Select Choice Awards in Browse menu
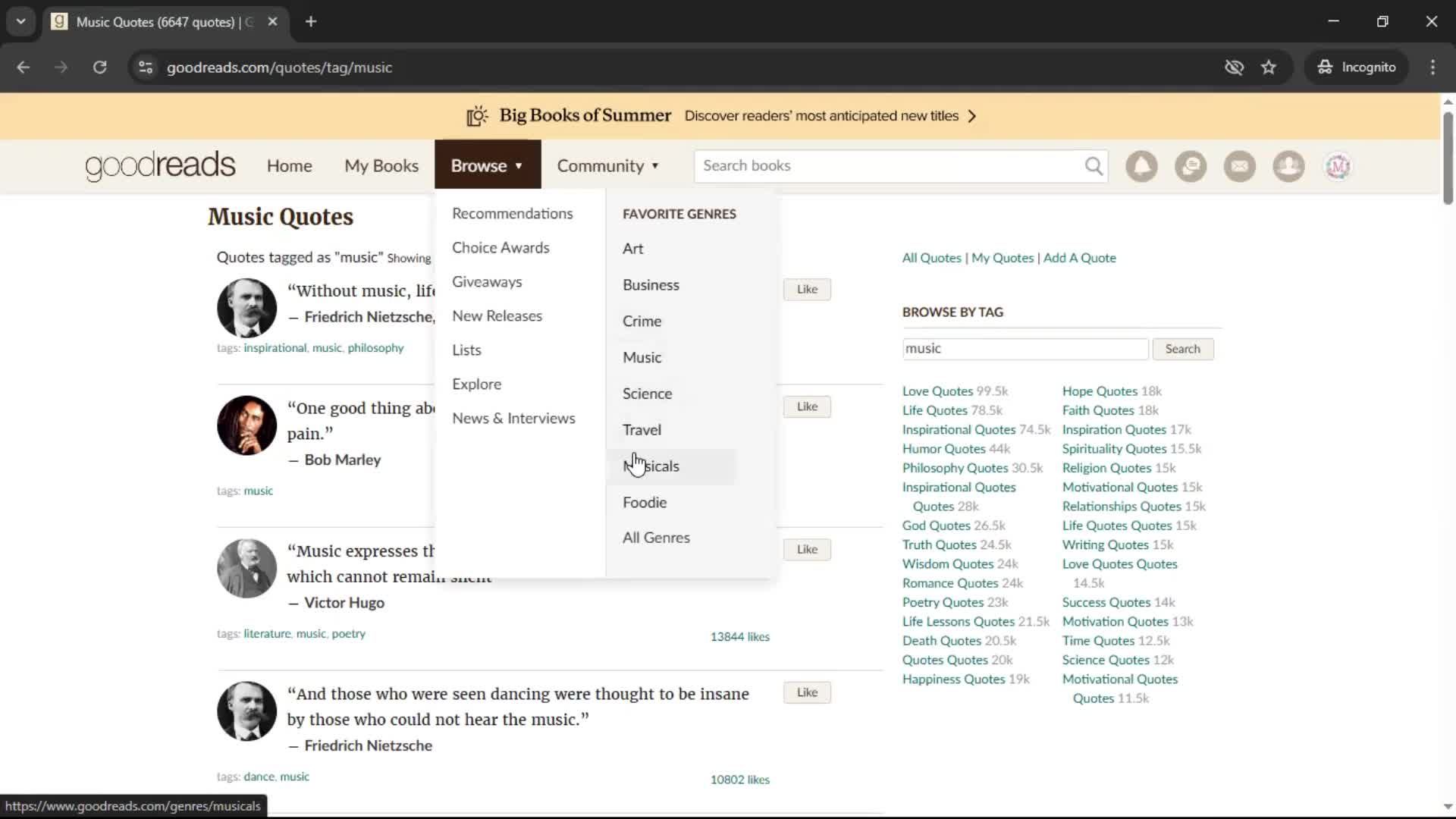The width and height of the screenshot is (1456, 819). [500, 248]
